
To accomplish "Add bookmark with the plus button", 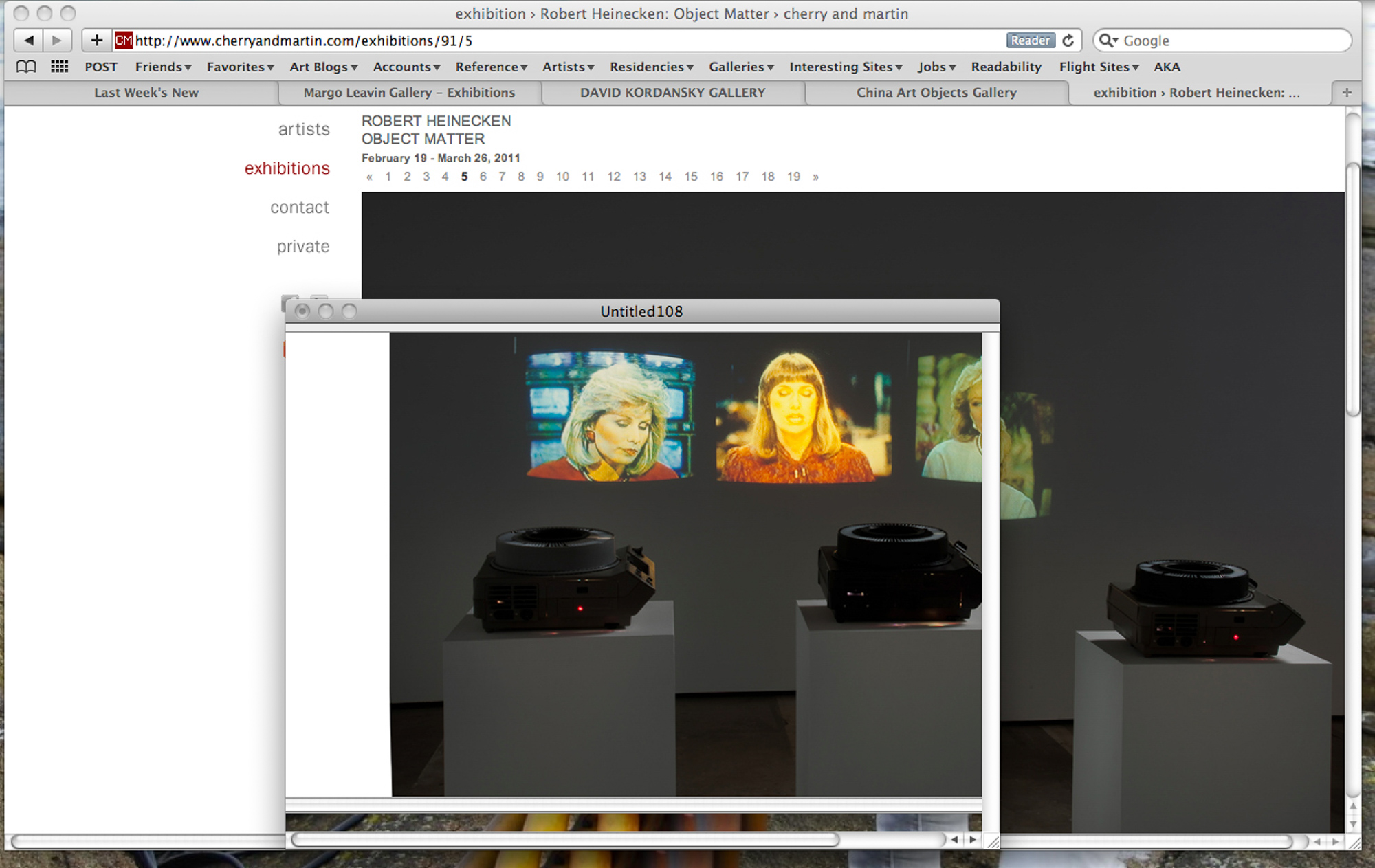I will tap(97, 41).
